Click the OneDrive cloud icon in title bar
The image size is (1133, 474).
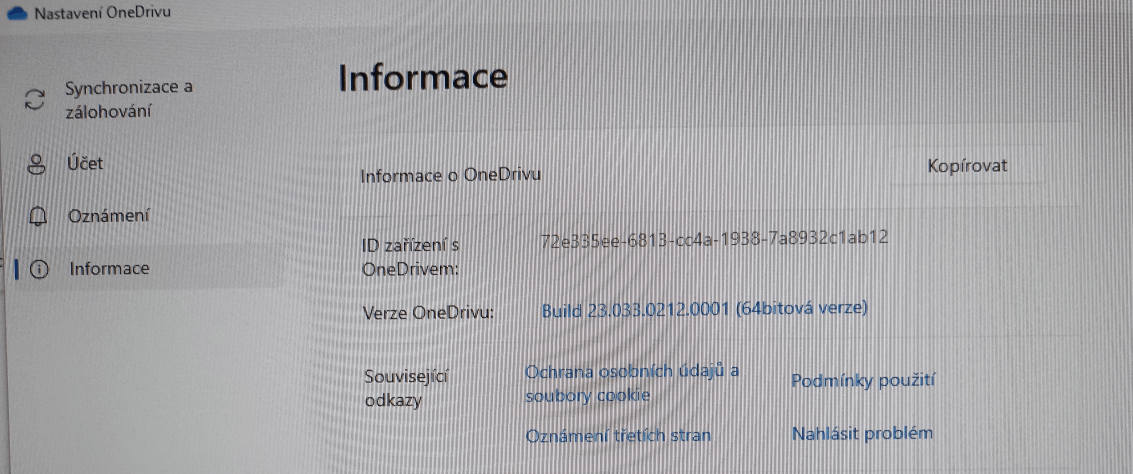pos(17,13)
